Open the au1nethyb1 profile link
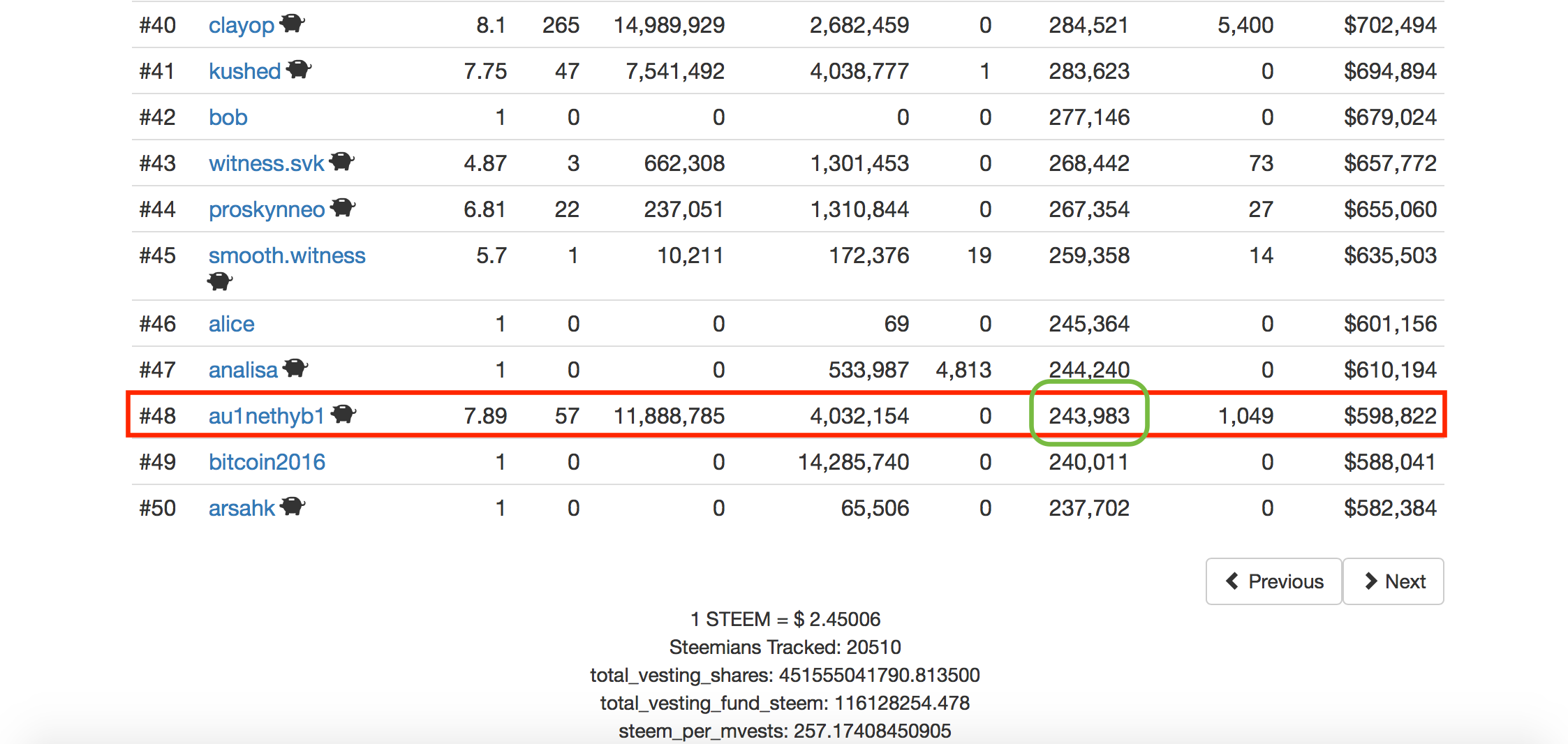1568x744 pixels. point(267,416)
